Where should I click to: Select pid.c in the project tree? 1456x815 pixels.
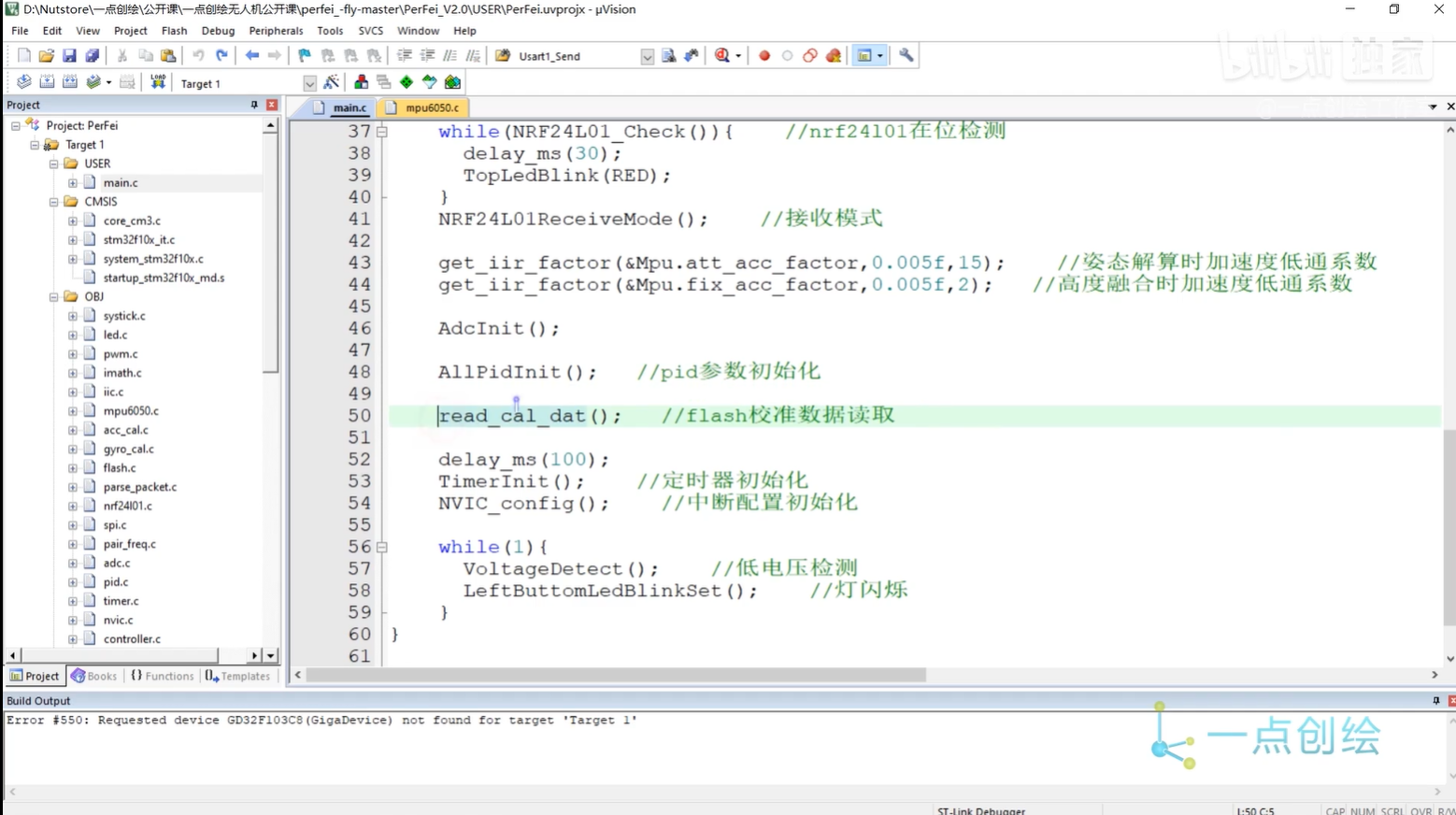coord(116,581)
